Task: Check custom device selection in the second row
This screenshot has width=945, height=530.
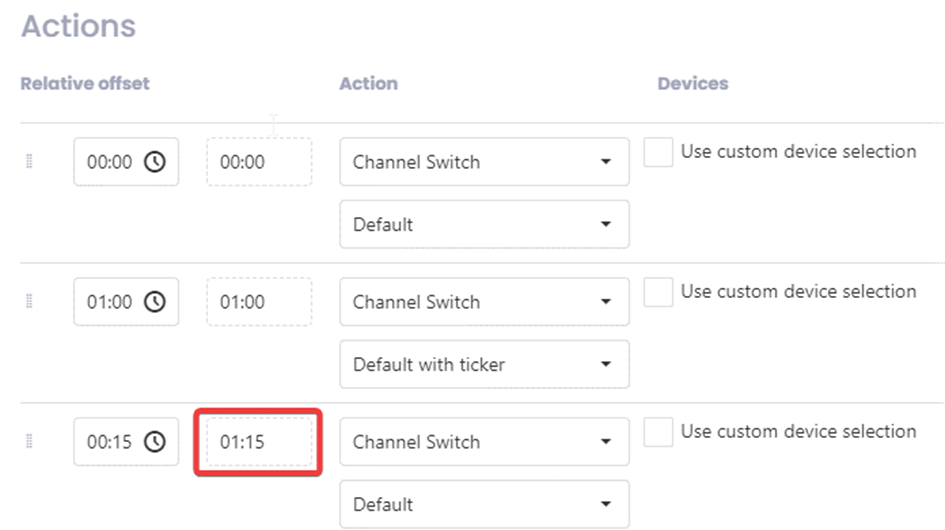Action: (x=658, y=293)
